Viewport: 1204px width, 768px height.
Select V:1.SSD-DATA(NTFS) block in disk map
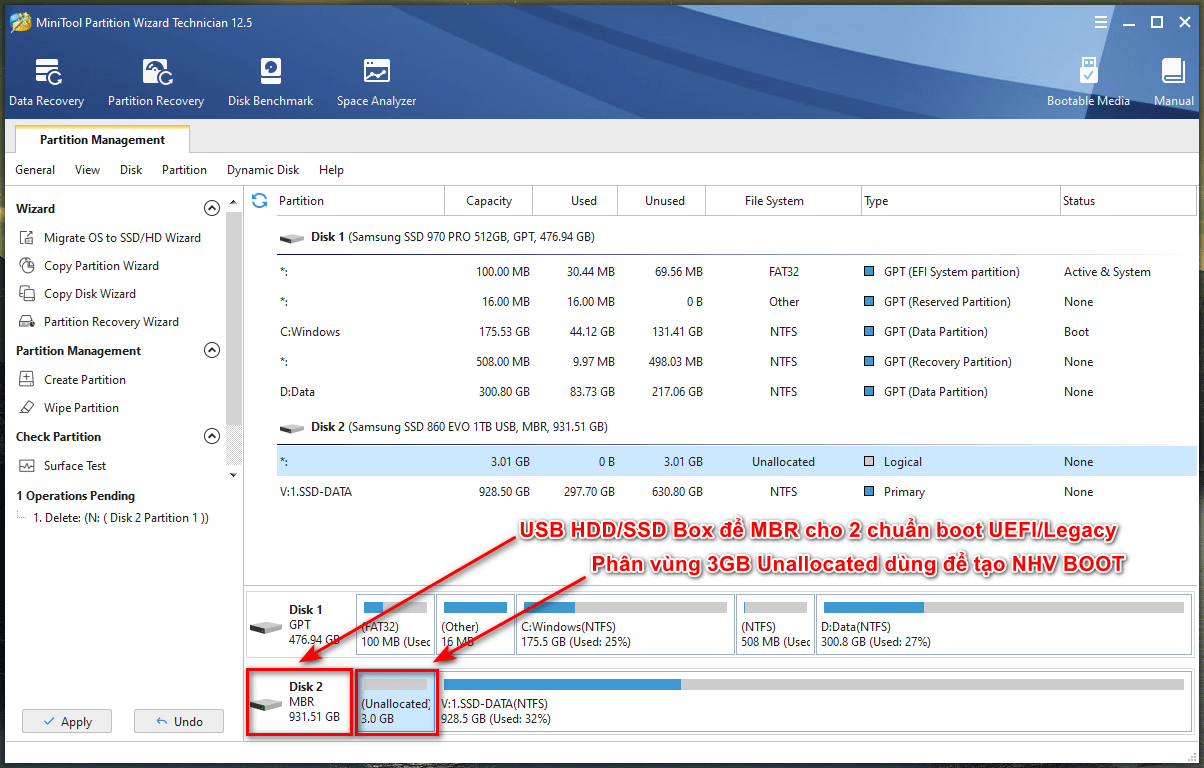tap(815, 702)
